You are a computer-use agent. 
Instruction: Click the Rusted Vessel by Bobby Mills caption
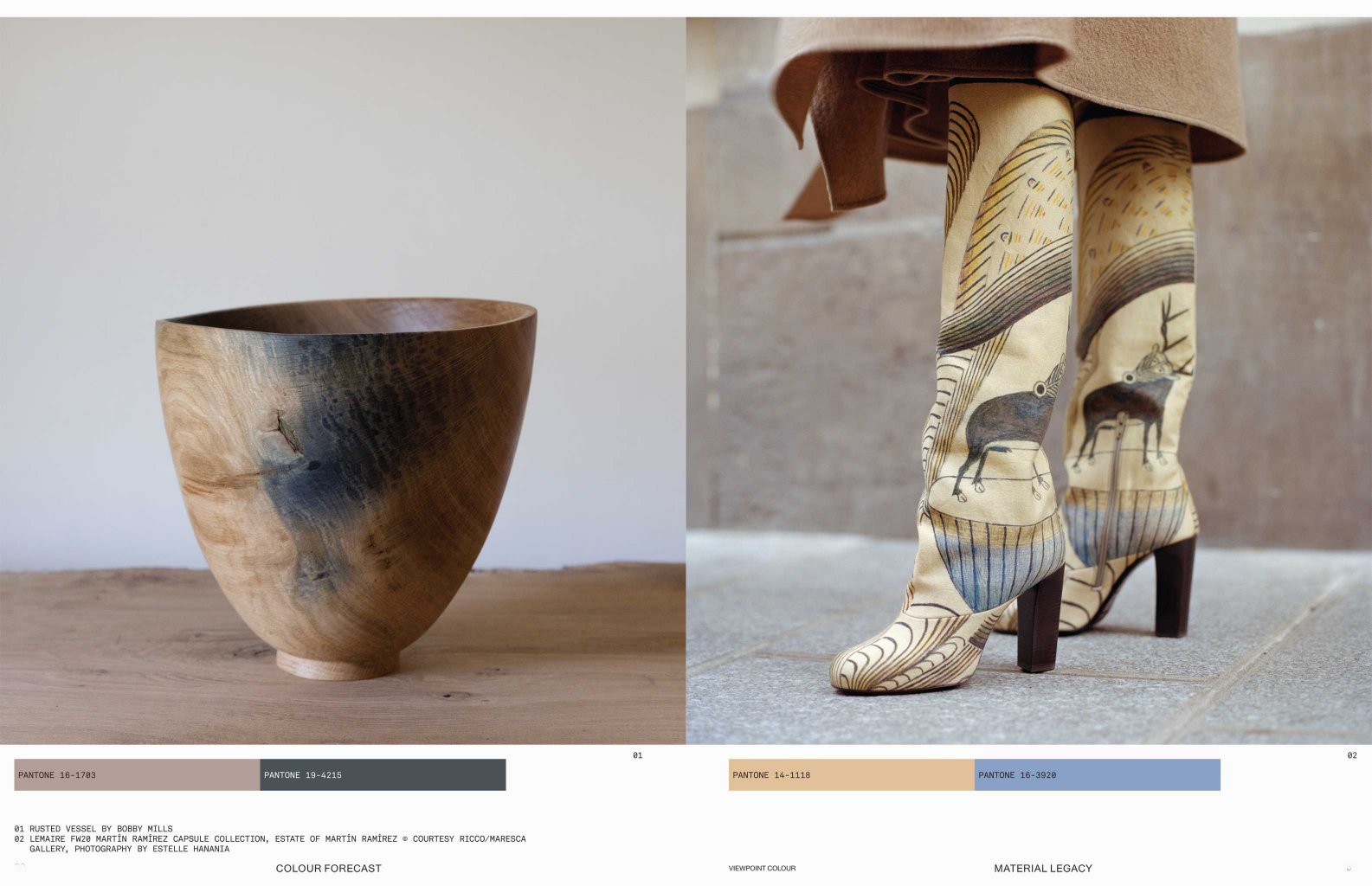tap(93, 828)
